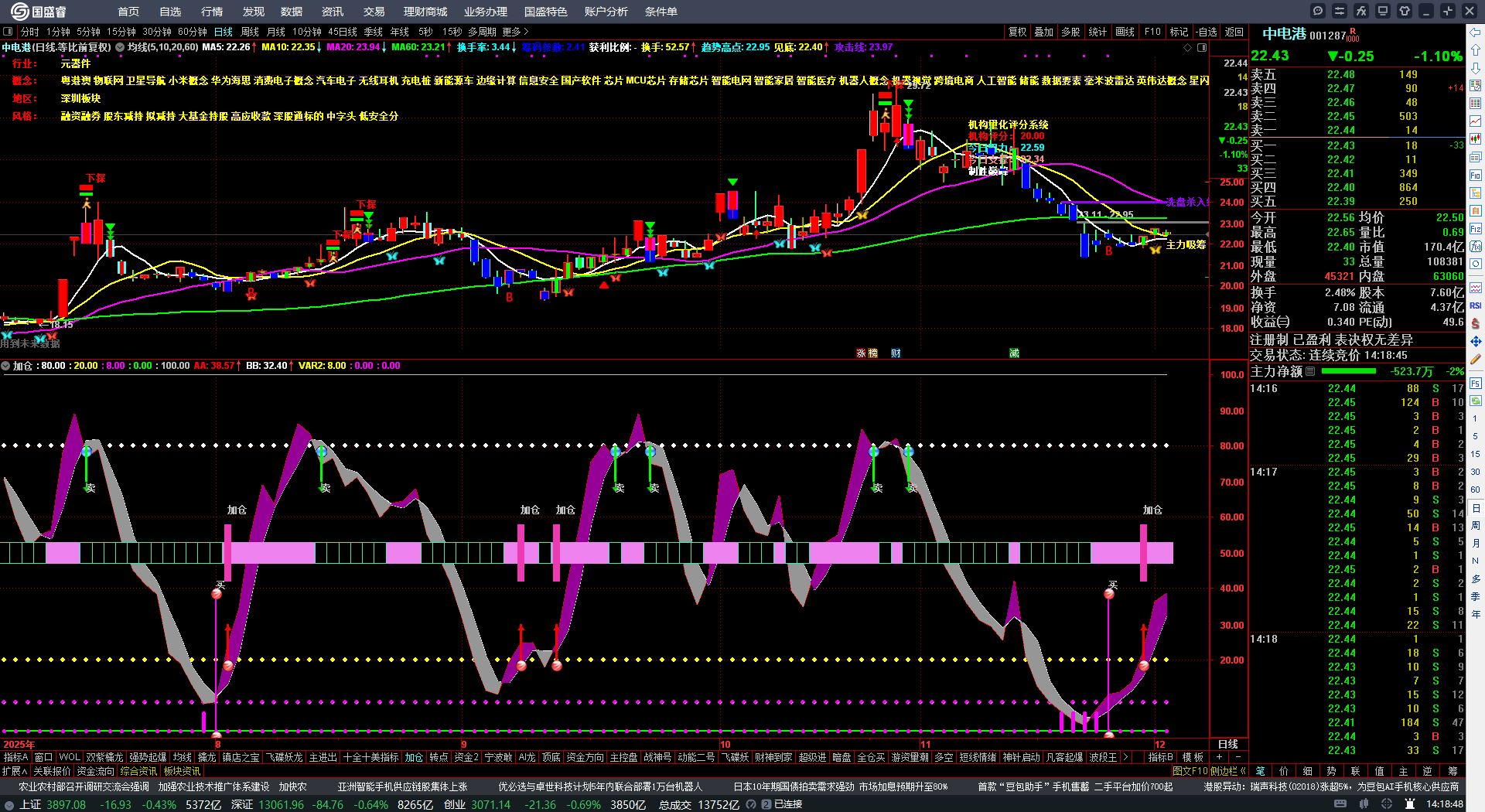Click the 日线 label below price axis
This screenshot has width=1485, height=812.
(x=1228, y=744)
